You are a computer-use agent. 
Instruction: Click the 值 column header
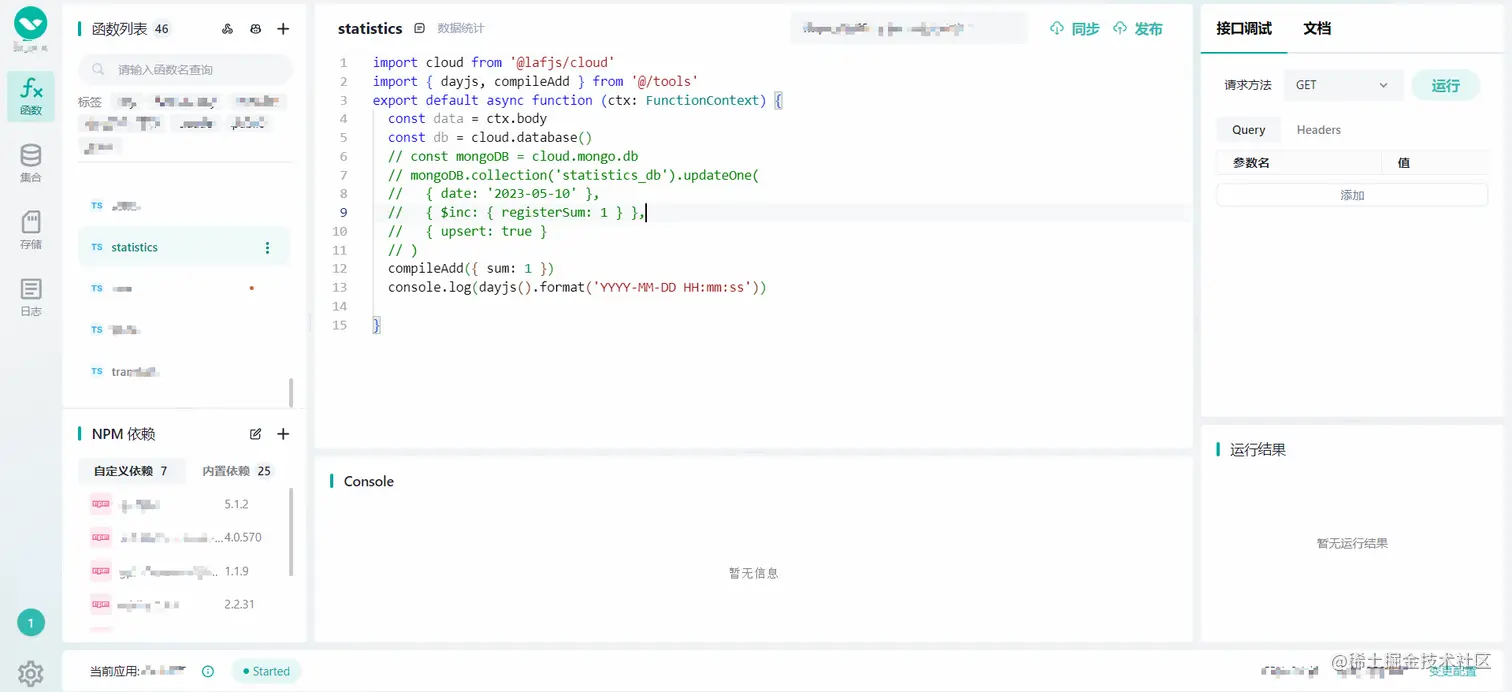pos(1404,163)
